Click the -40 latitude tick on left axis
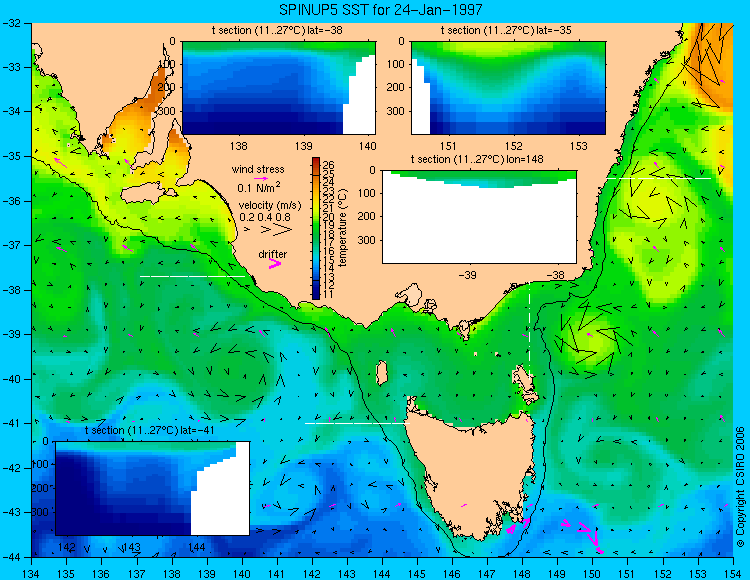Image resolution: width=750 pixels, height=580 pixels. point(11,379)
